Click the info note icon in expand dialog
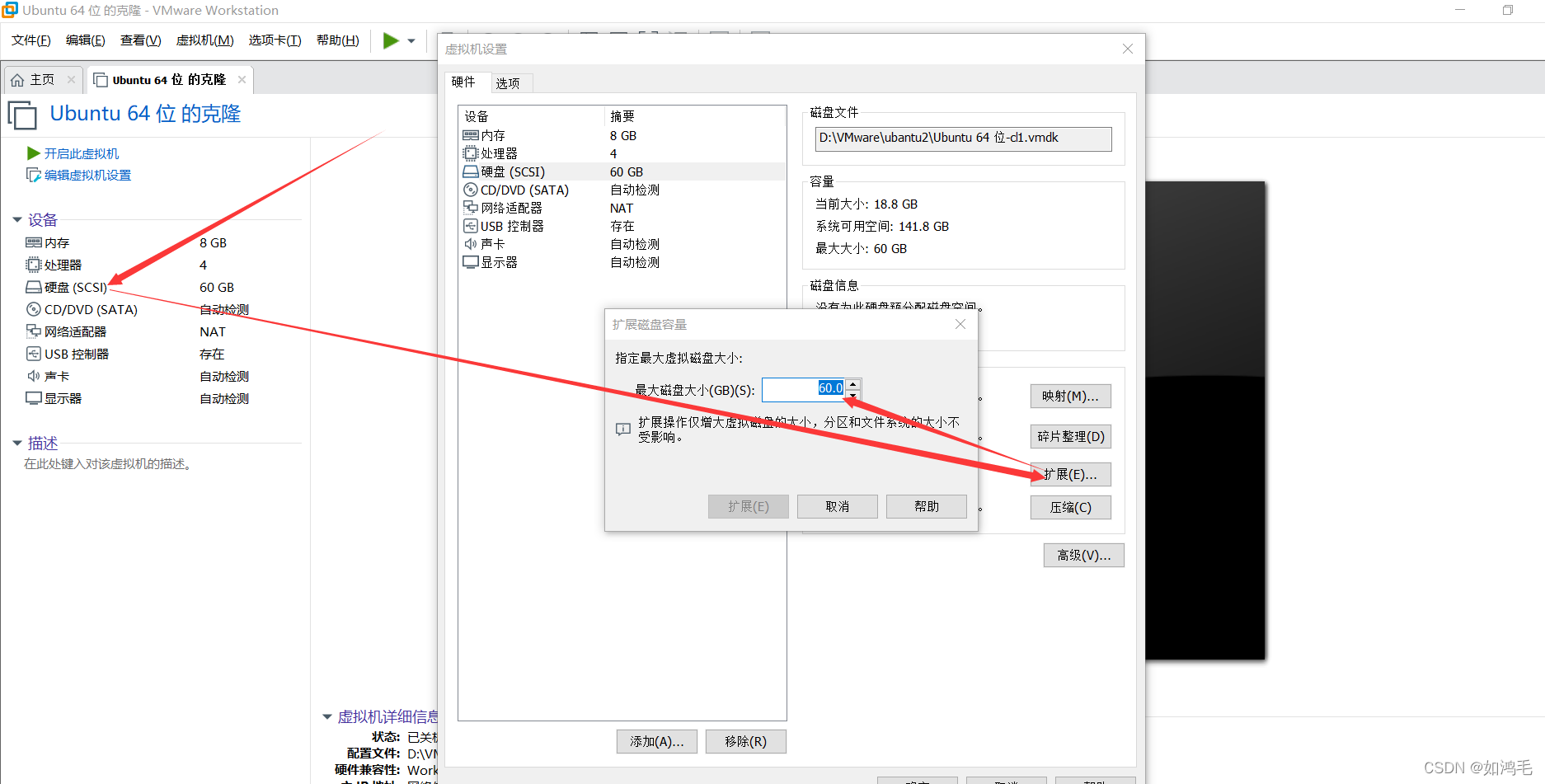1545x784 pixels. [623, 430]
